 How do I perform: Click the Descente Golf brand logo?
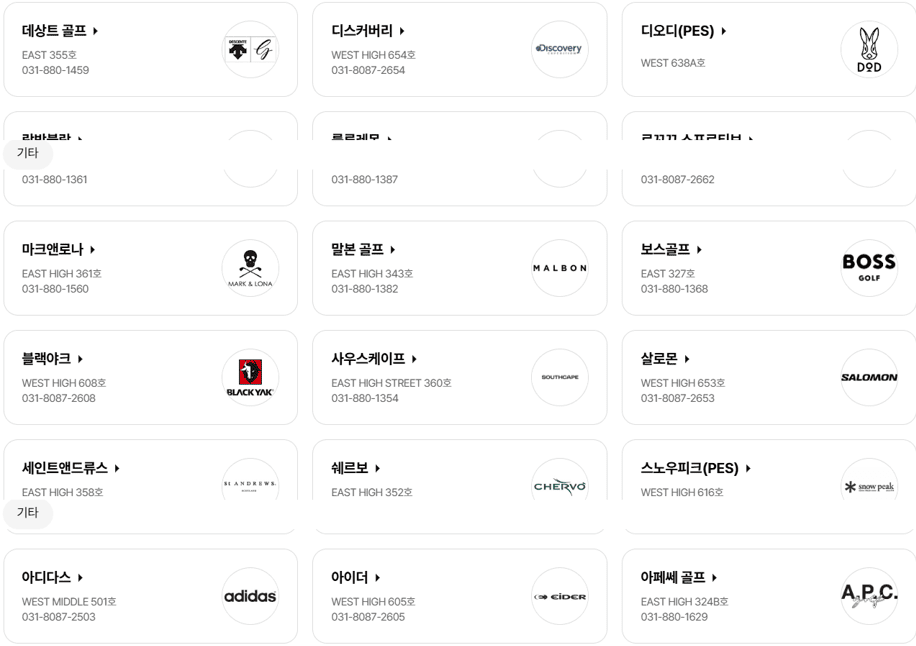[251, 50]
